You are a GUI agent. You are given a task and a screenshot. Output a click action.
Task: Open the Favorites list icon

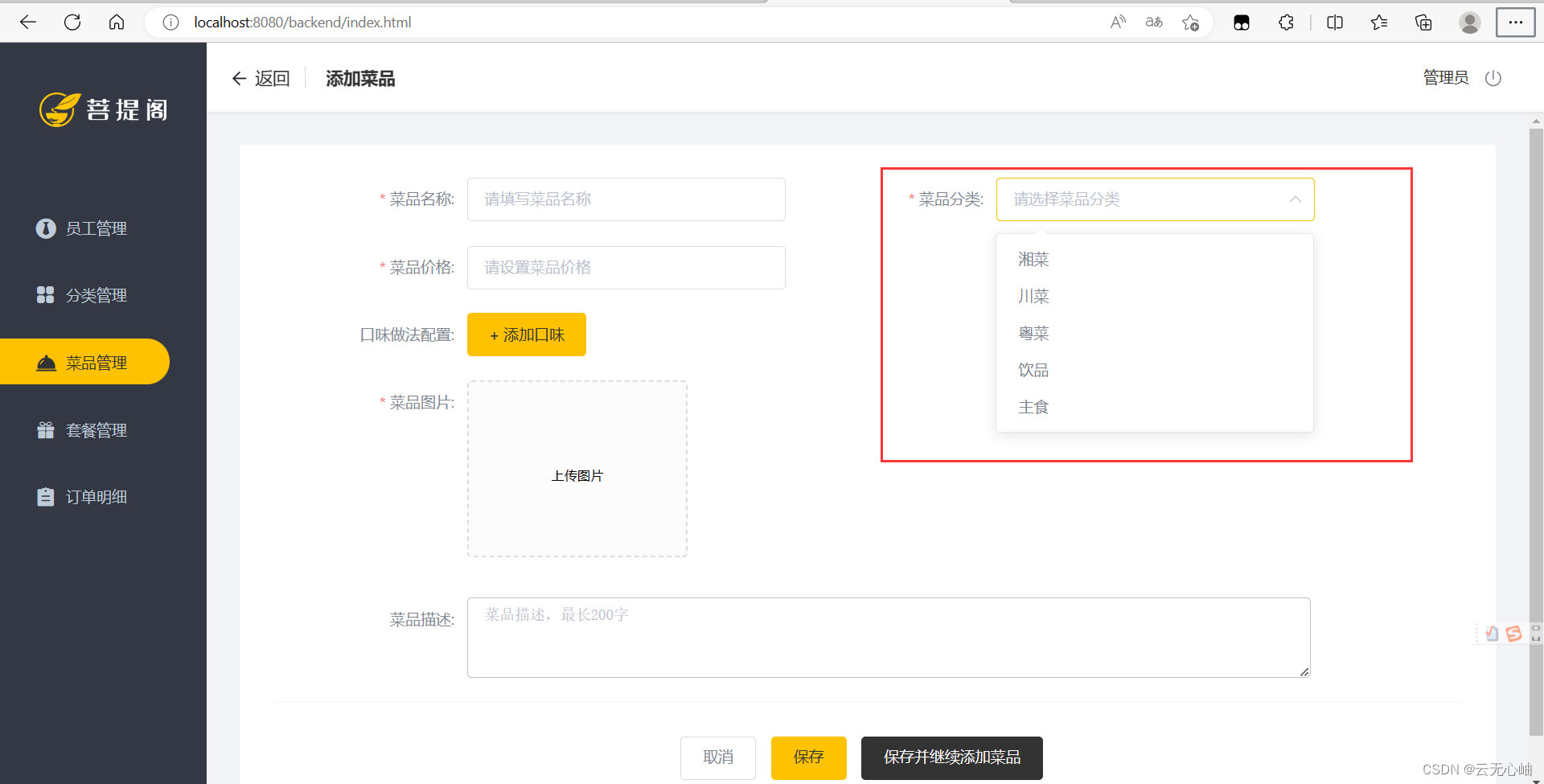[1379, 23]
